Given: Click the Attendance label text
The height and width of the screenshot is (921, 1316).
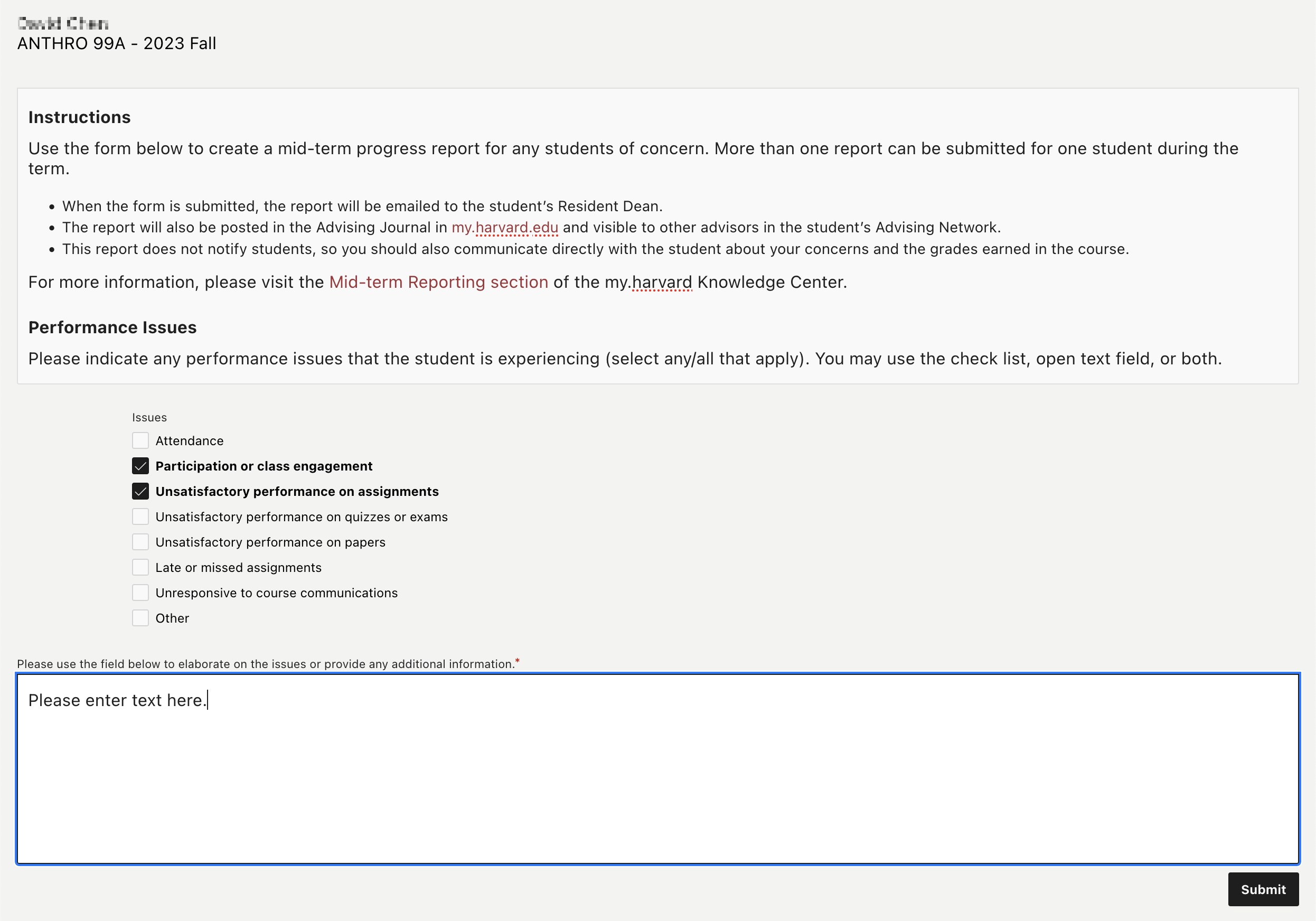Looking at the screenshot, I should [189, 441].
